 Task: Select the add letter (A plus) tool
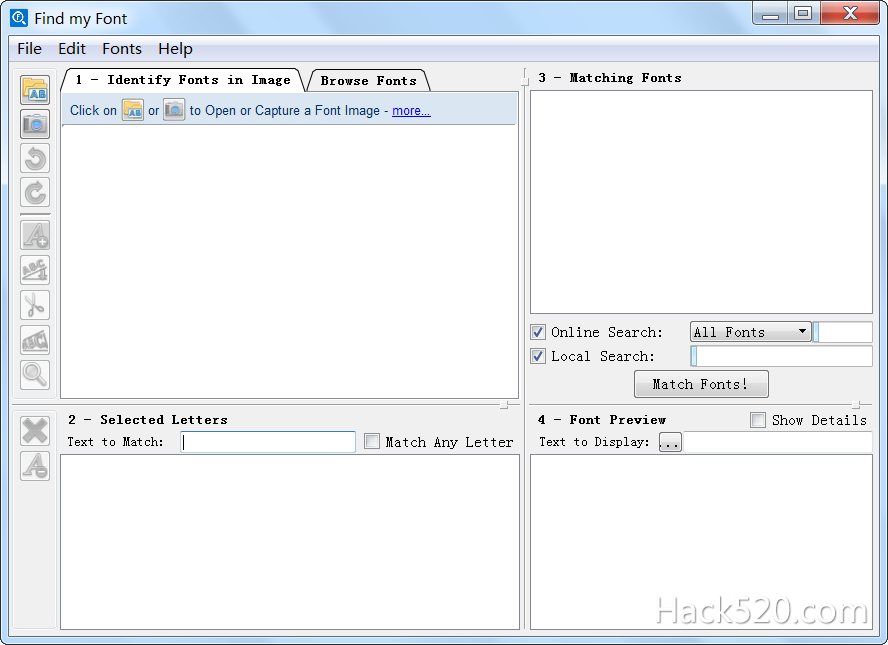click(x=35, y=235)
